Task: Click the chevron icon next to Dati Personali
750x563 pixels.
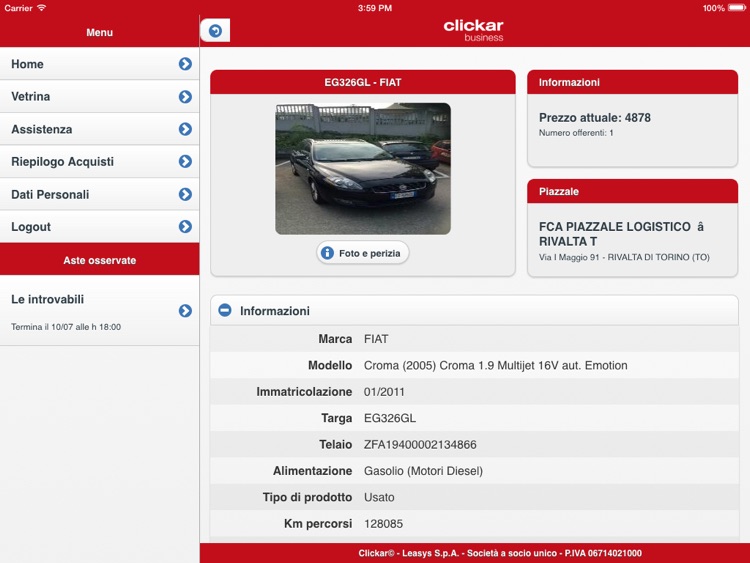Action: (x=185, y=194)
